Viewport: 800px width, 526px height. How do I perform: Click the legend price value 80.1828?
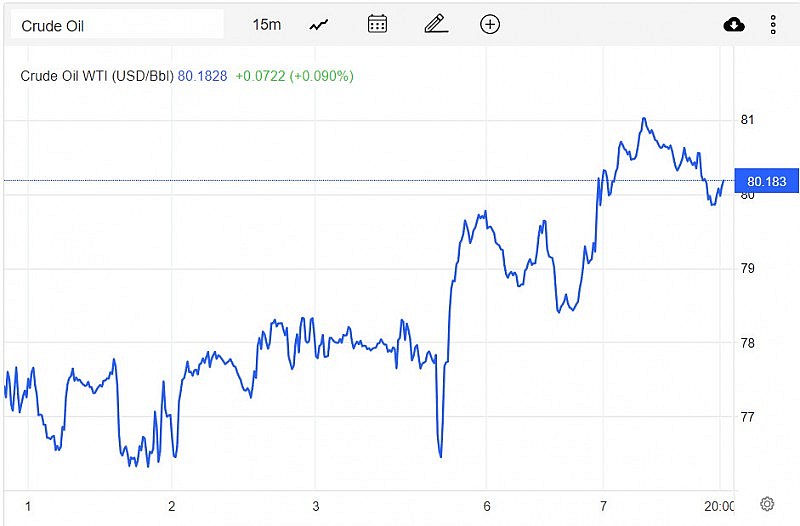202,76
